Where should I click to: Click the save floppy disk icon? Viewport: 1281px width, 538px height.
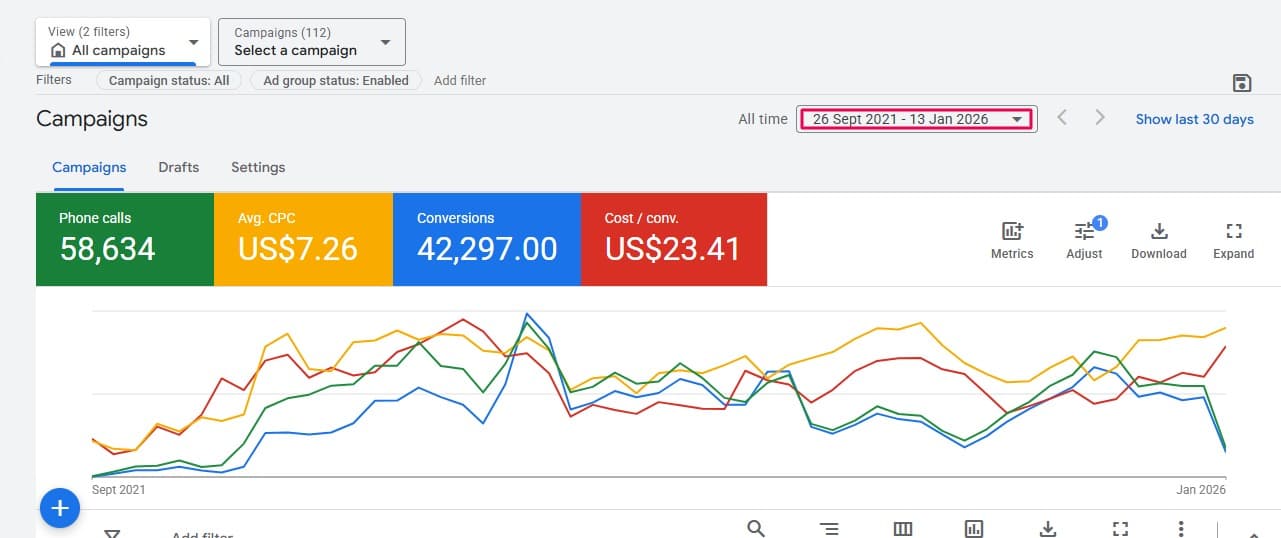click(x=1241, y=82)
